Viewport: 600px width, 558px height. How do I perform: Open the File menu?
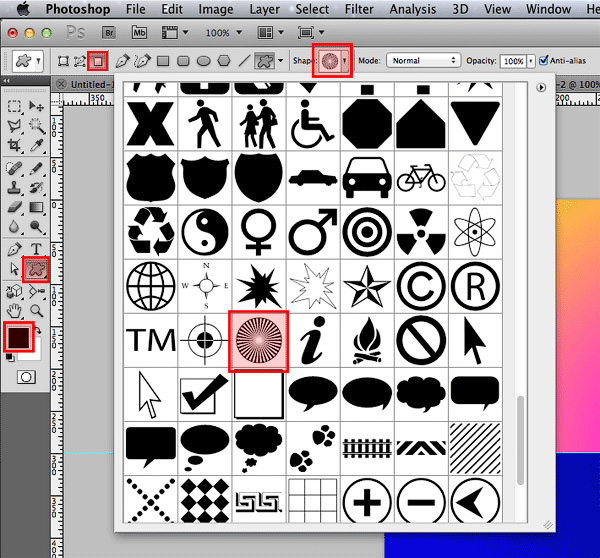tap(135, 9)
